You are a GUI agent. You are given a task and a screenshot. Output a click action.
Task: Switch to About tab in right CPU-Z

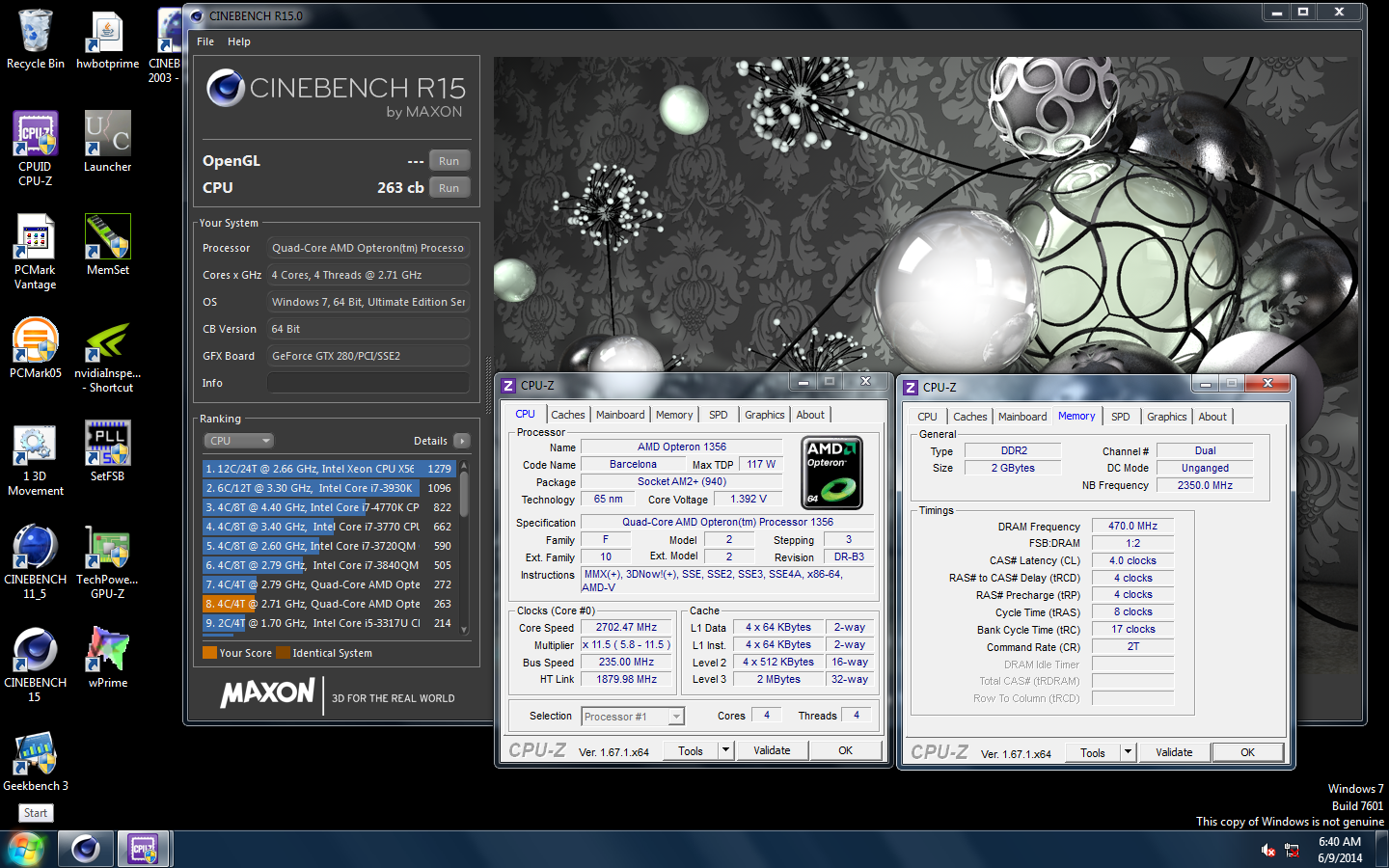[x=1212, y=417]
